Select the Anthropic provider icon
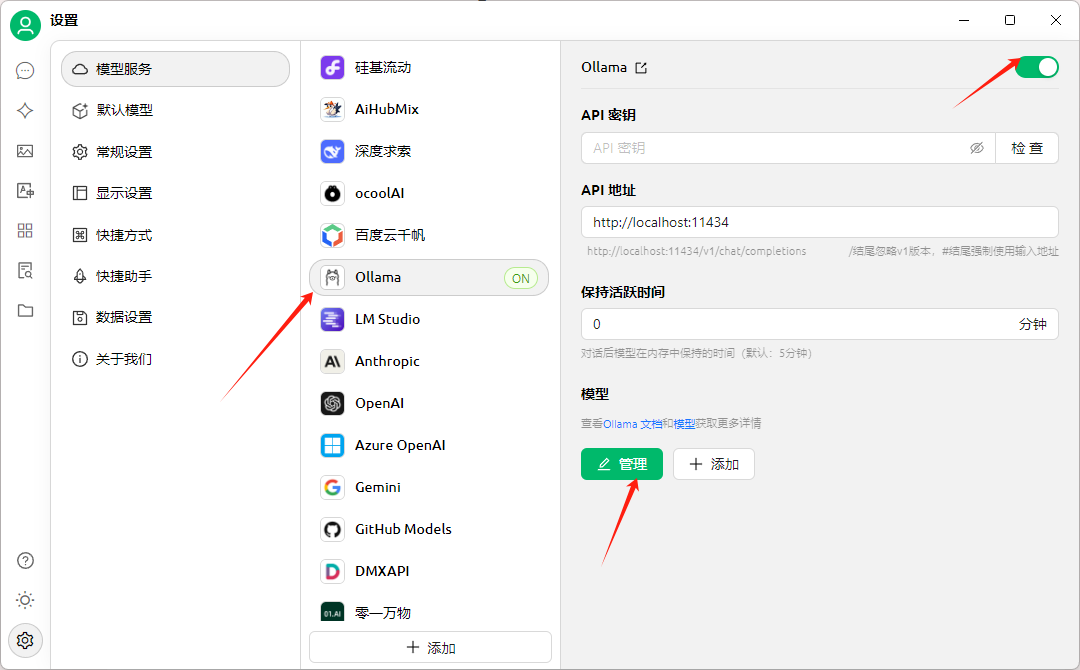1080x670 pixels. pos(333,362)
